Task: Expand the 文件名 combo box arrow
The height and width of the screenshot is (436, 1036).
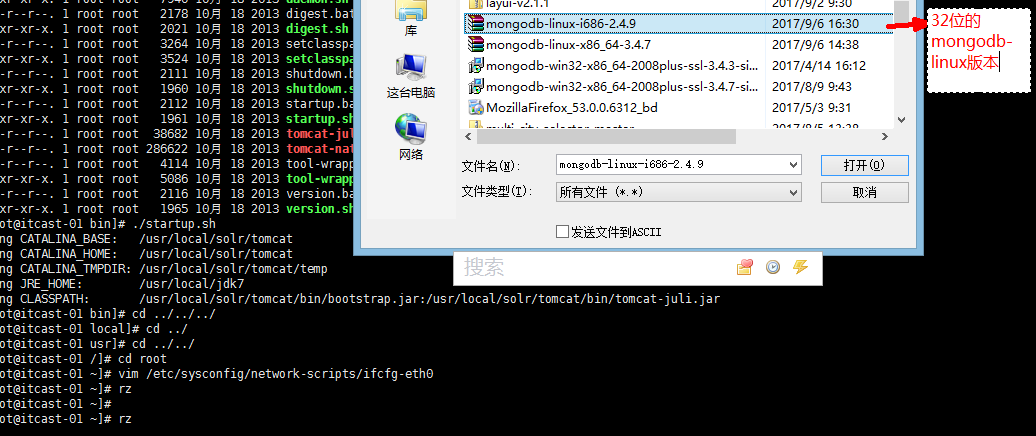Action: (793, 164)
